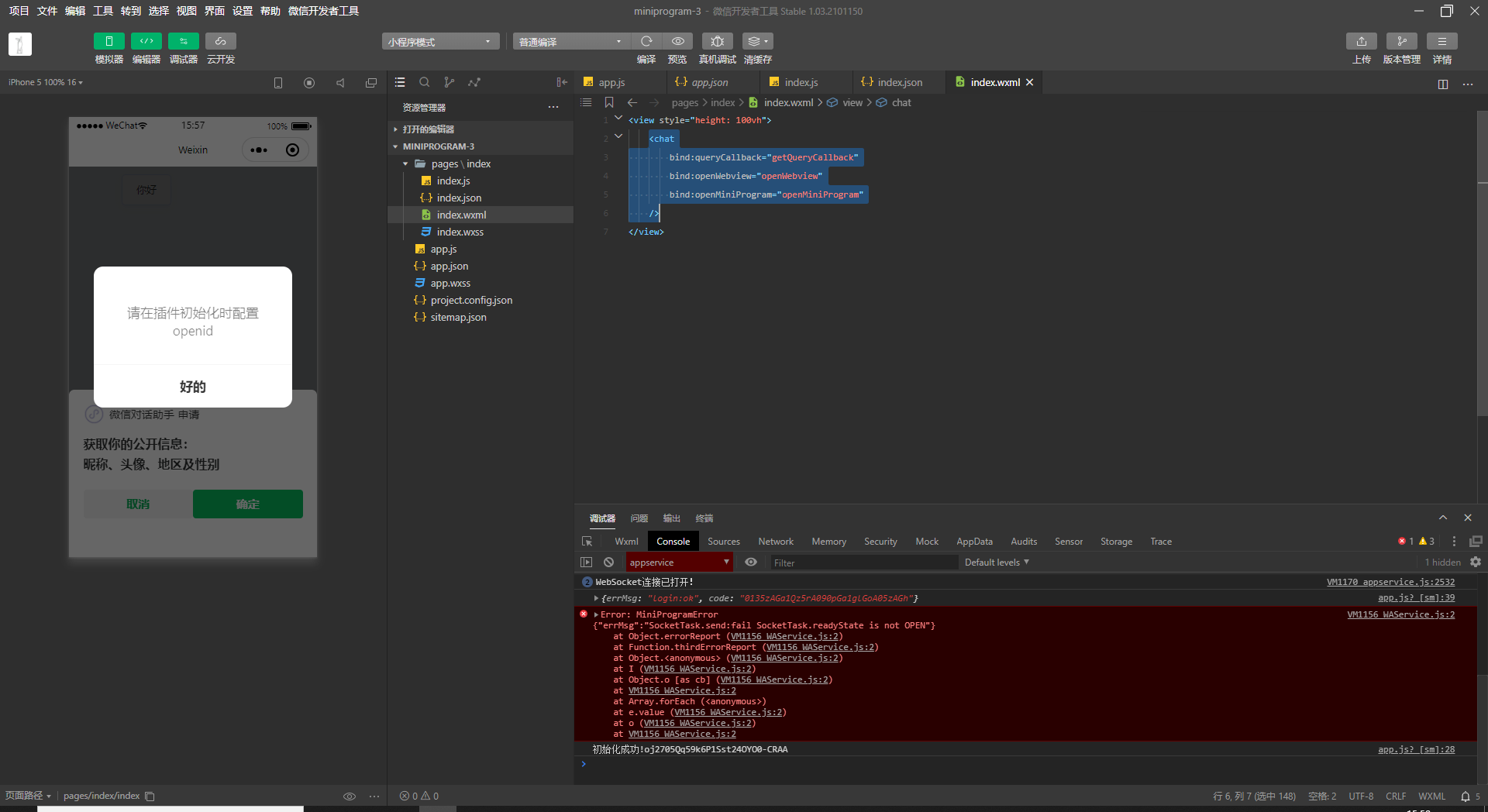The width and height of the screenshot is (1488, 812).
Task: Click the preview eye icon
Action: pos(677,41)
